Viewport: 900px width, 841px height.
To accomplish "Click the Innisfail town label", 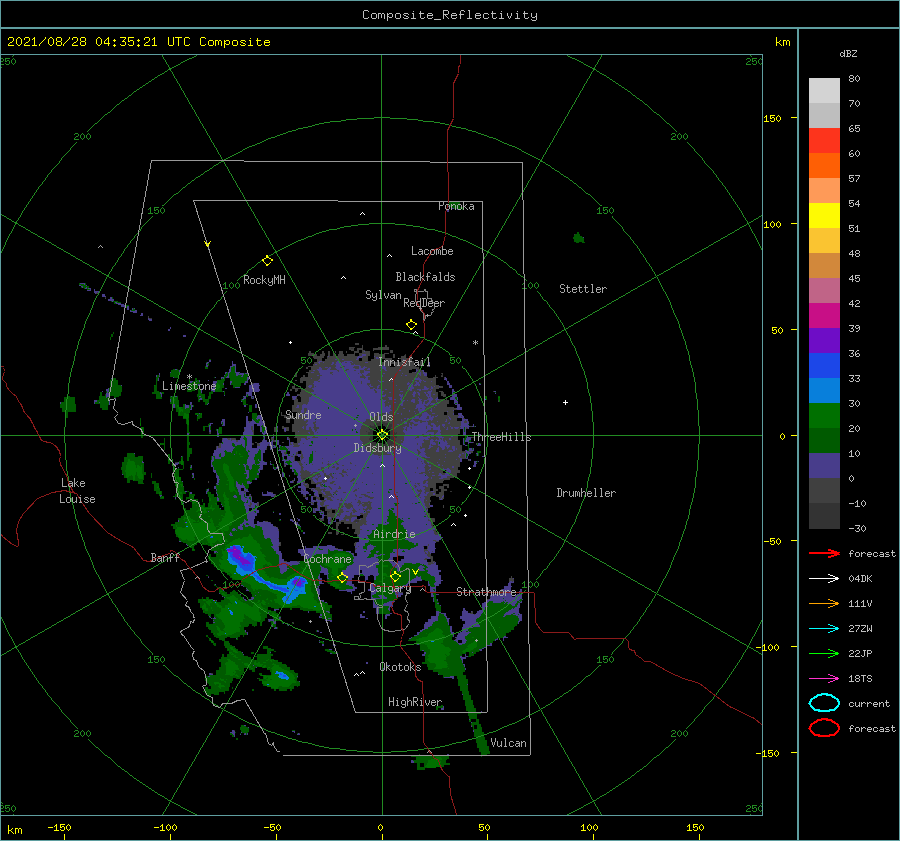I will pos(404,362).
